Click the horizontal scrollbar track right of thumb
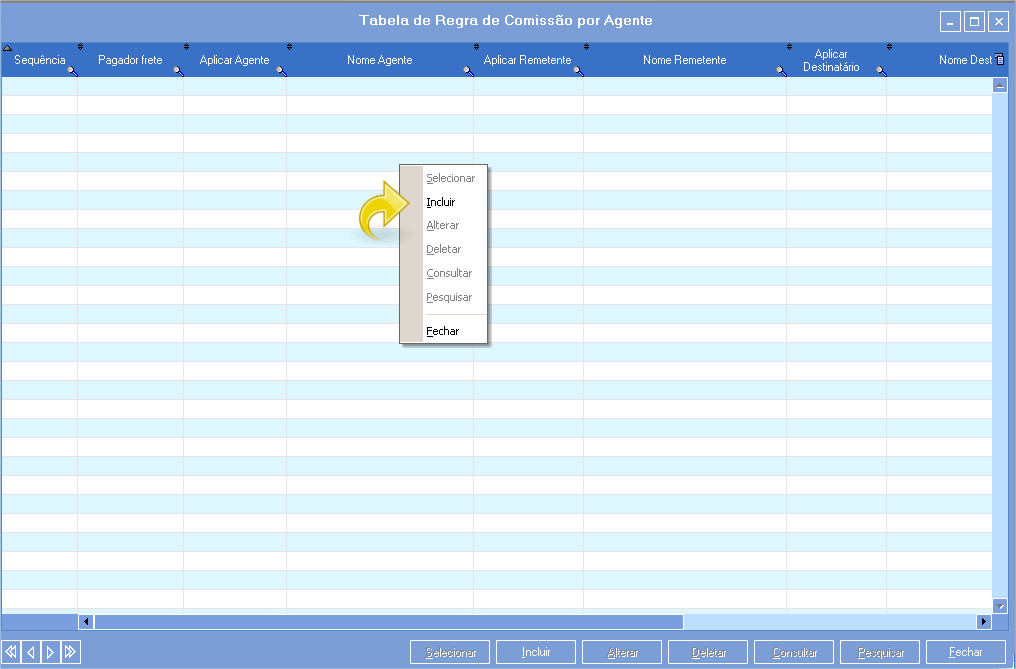The width and height of the screenshot is (1016, 669). pos(830,622)
